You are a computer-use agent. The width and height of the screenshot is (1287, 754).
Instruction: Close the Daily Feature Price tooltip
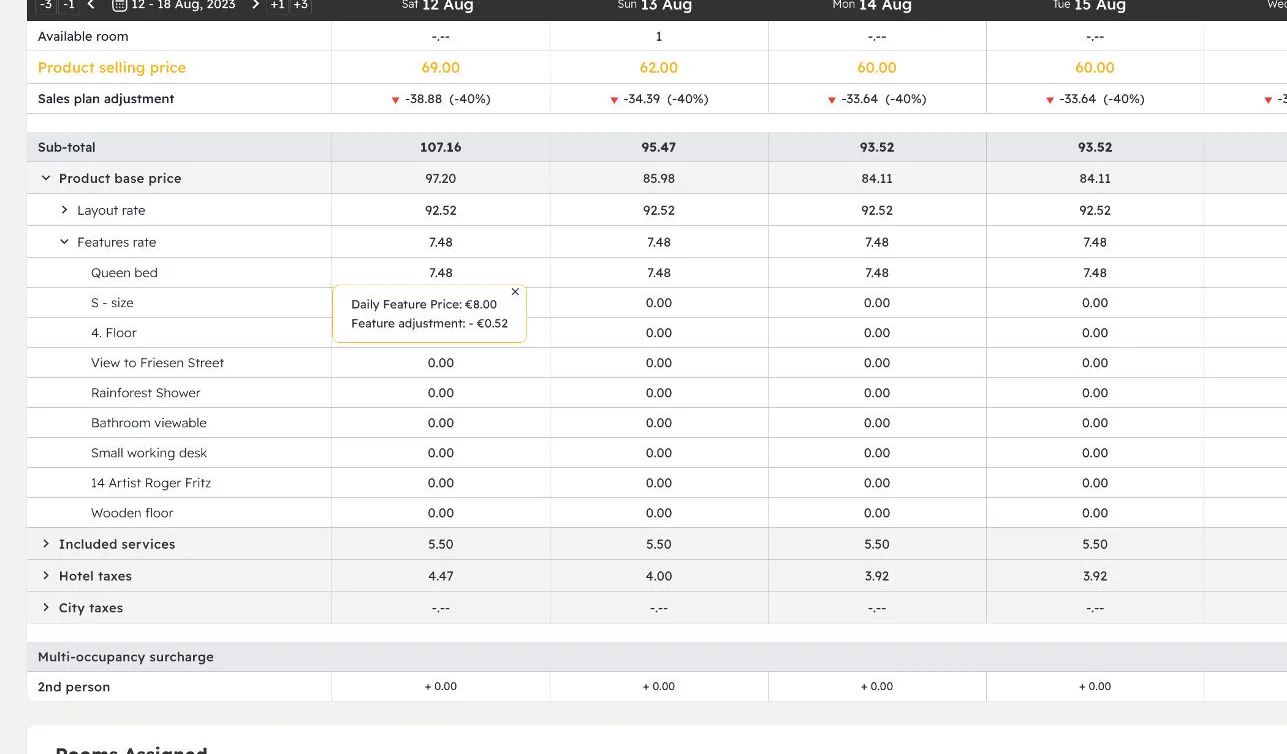point(515,292)
